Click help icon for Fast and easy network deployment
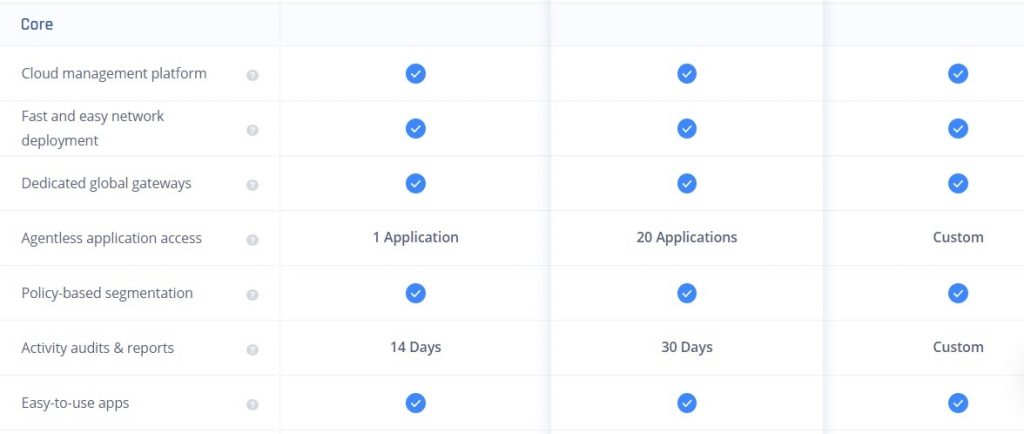Viewport: 1024px width, 434px height. click(252, 130)
